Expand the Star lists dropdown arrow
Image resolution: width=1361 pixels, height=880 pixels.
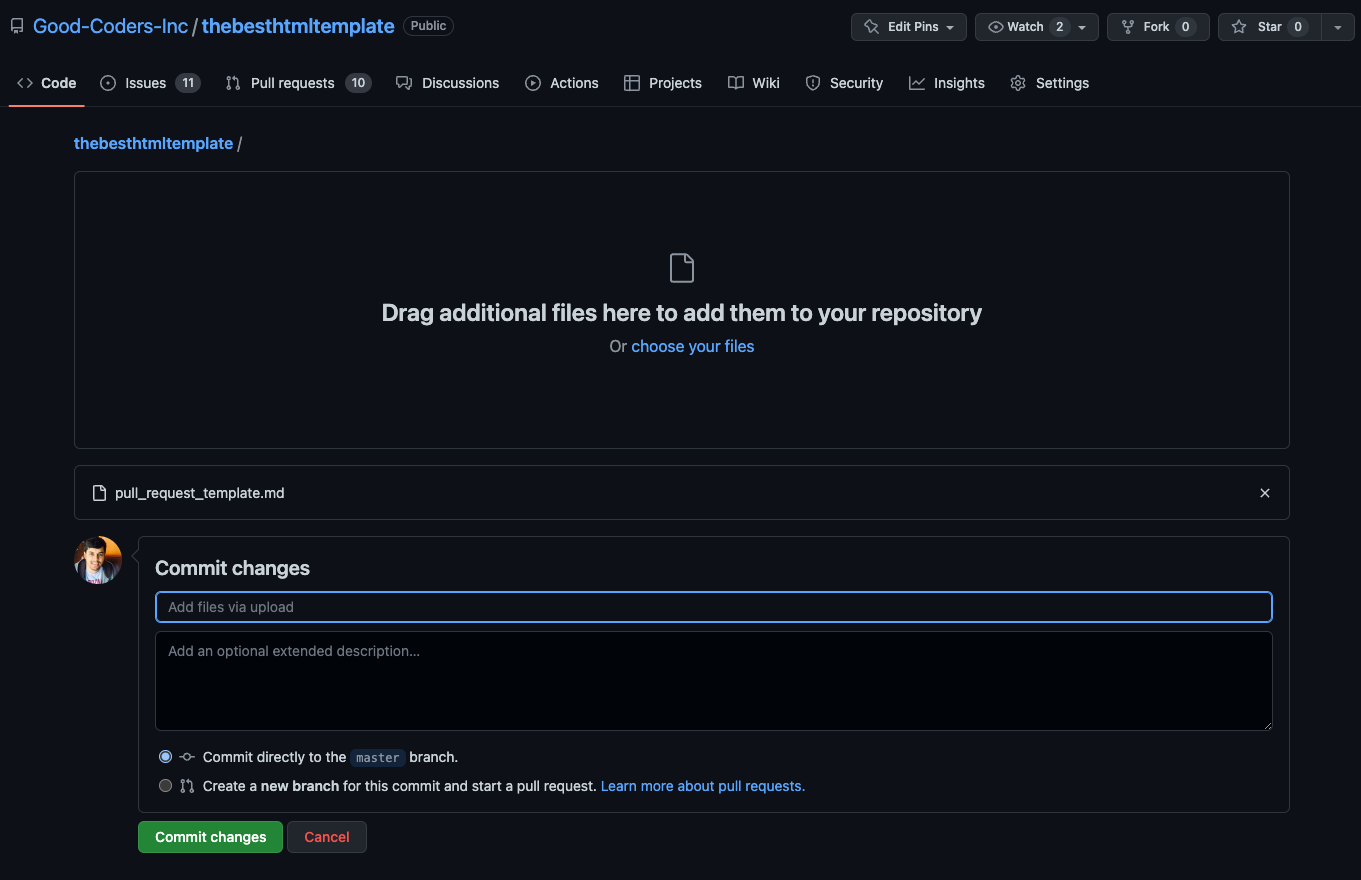1338,27
